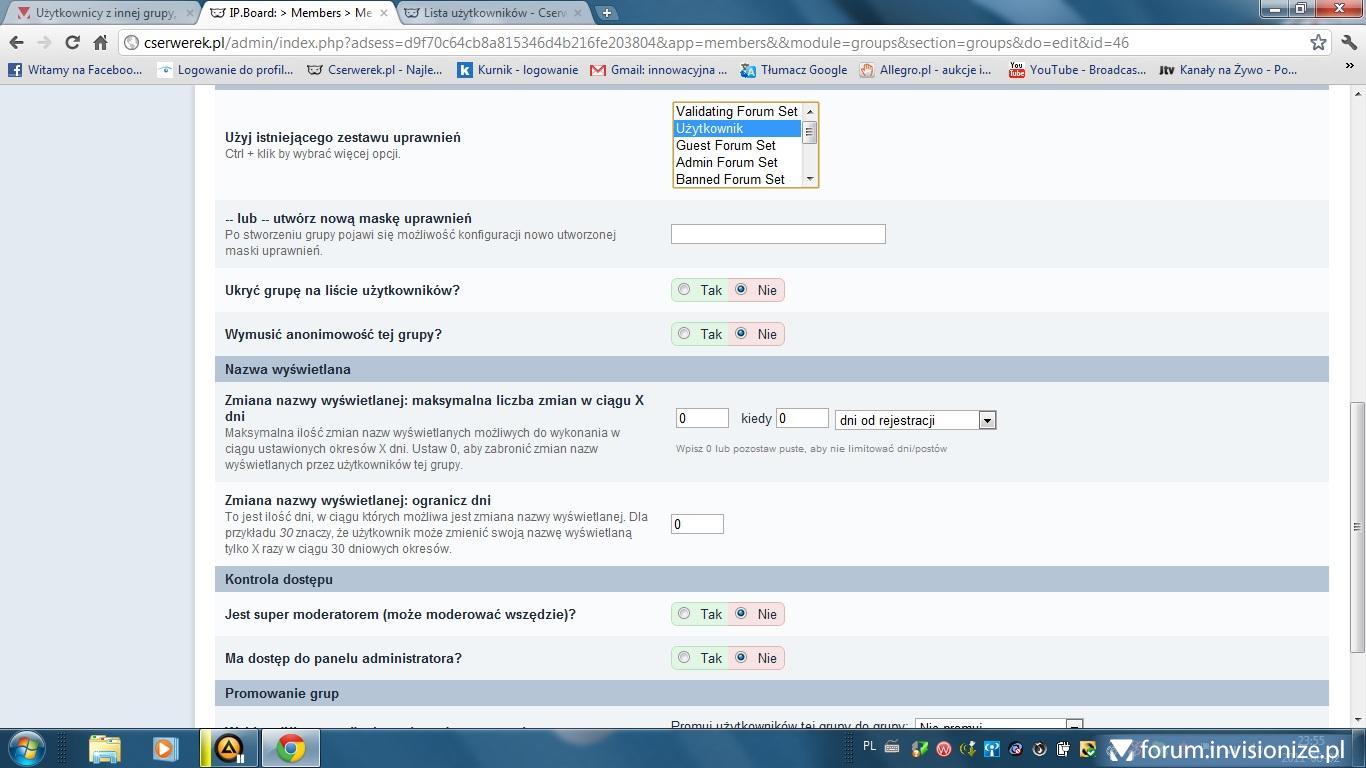
Task: Choose Nie for admin panel access
Action: pos(741,658)
